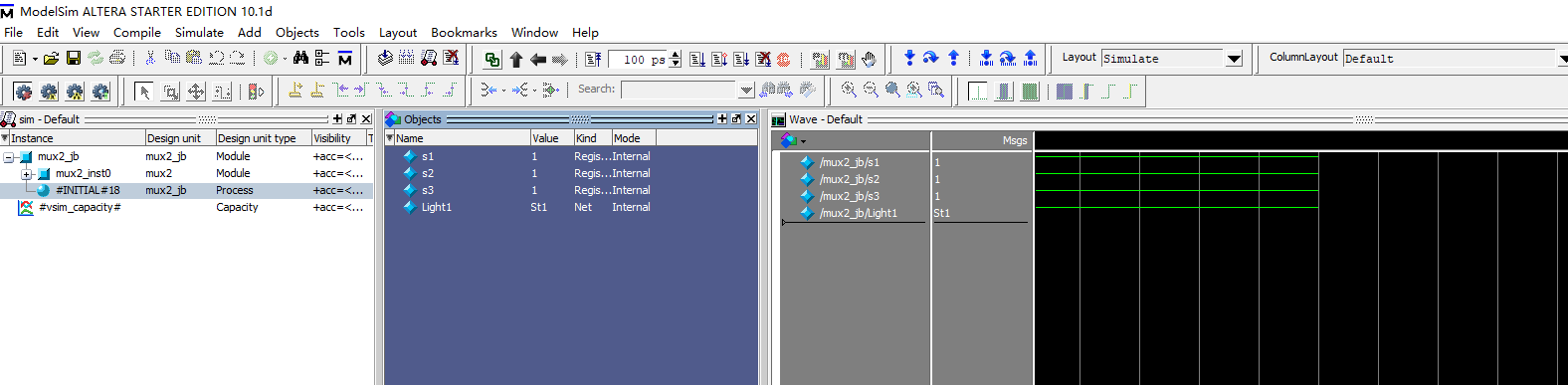Toggle the first wave format grid icon
1568x385 pixels.
(978, 92)
